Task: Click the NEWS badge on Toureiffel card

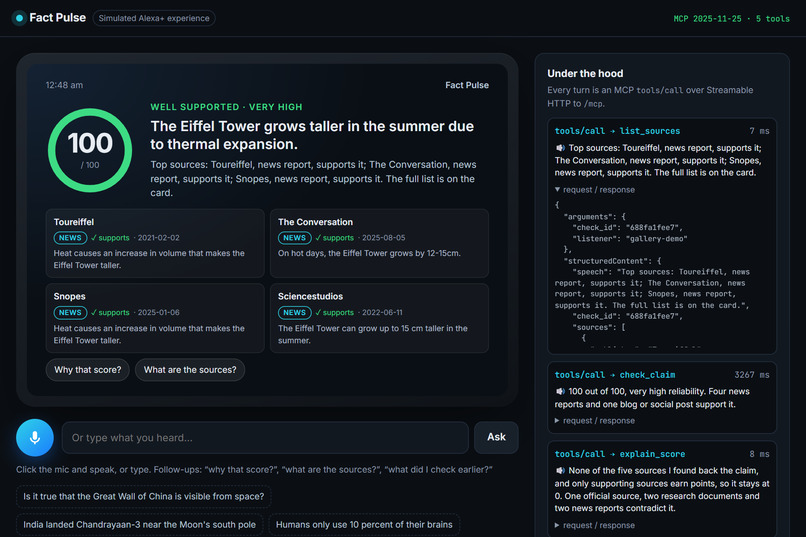Action: (x=70, y=238)
